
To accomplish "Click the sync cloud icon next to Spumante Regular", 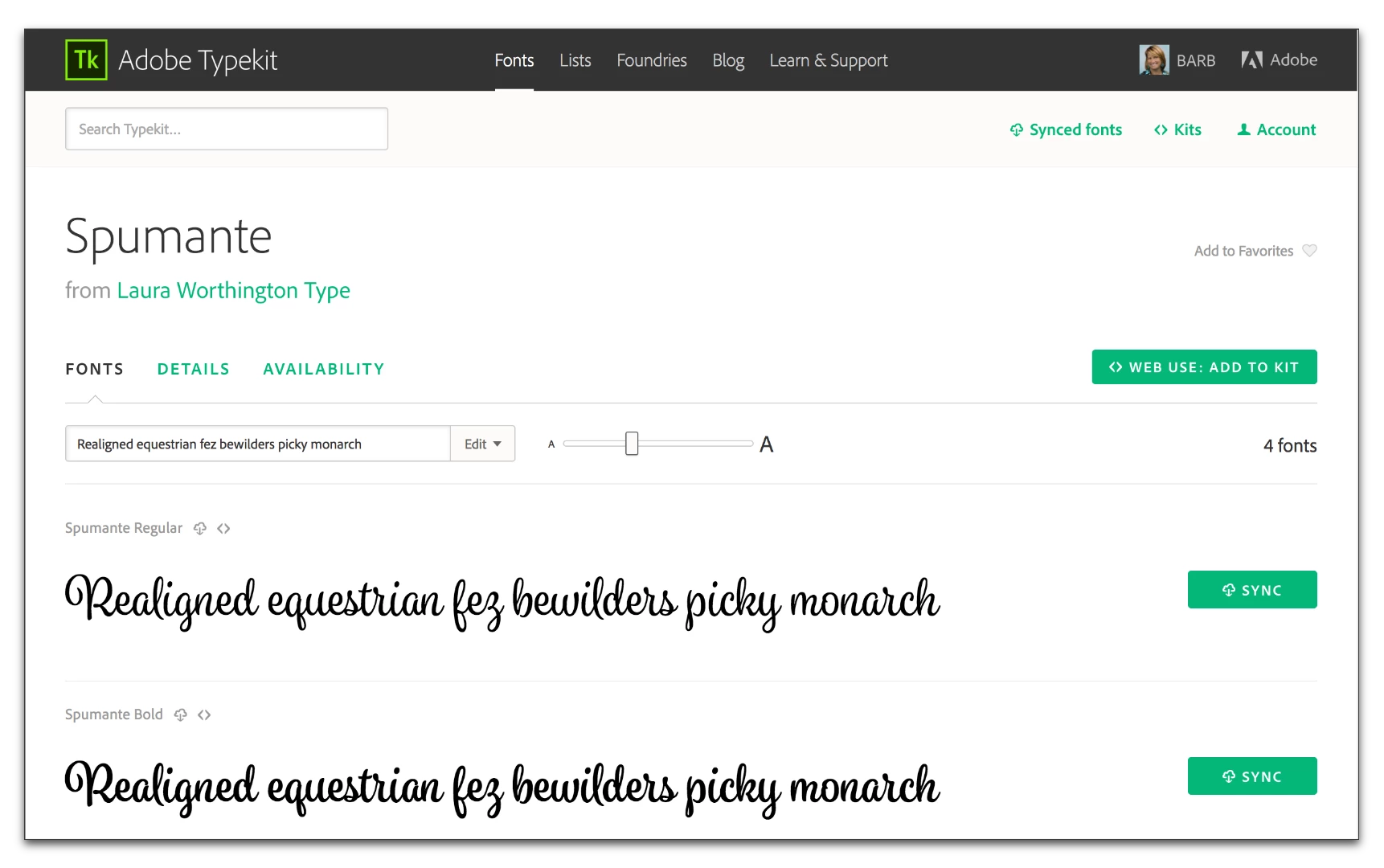I will click(x=200, y=528).
